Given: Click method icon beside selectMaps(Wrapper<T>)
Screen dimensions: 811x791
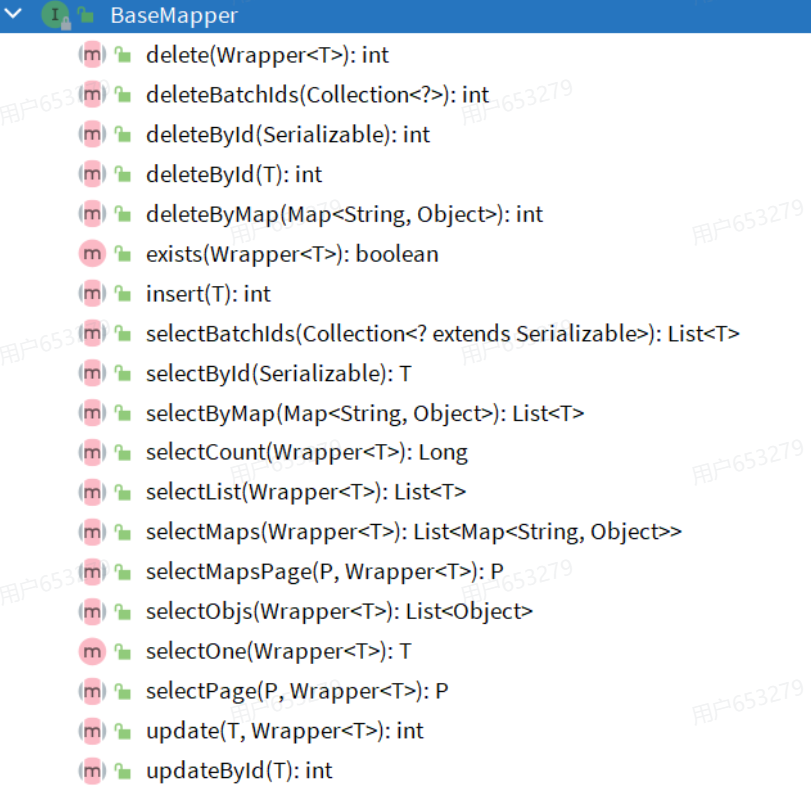Looking at the screenshot, I should (92, 532).
